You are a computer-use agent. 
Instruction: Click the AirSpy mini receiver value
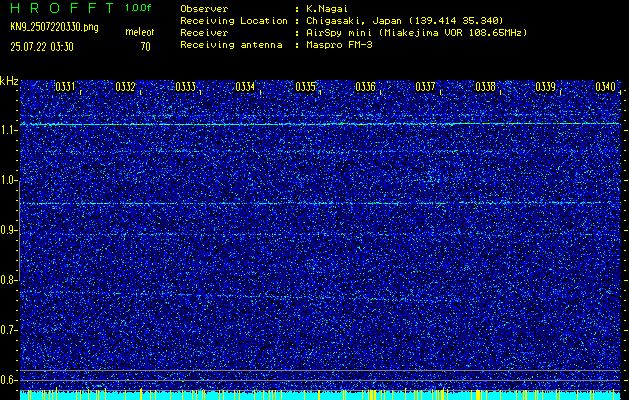tap(416, 33)
